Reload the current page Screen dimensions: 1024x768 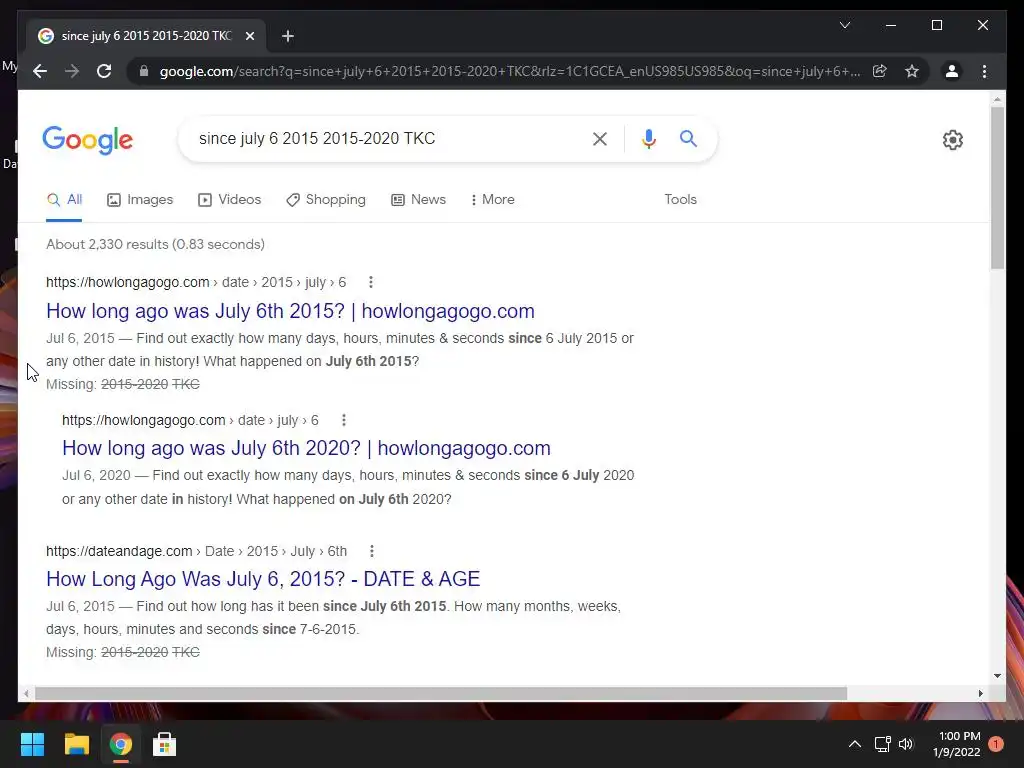(104, 71)
